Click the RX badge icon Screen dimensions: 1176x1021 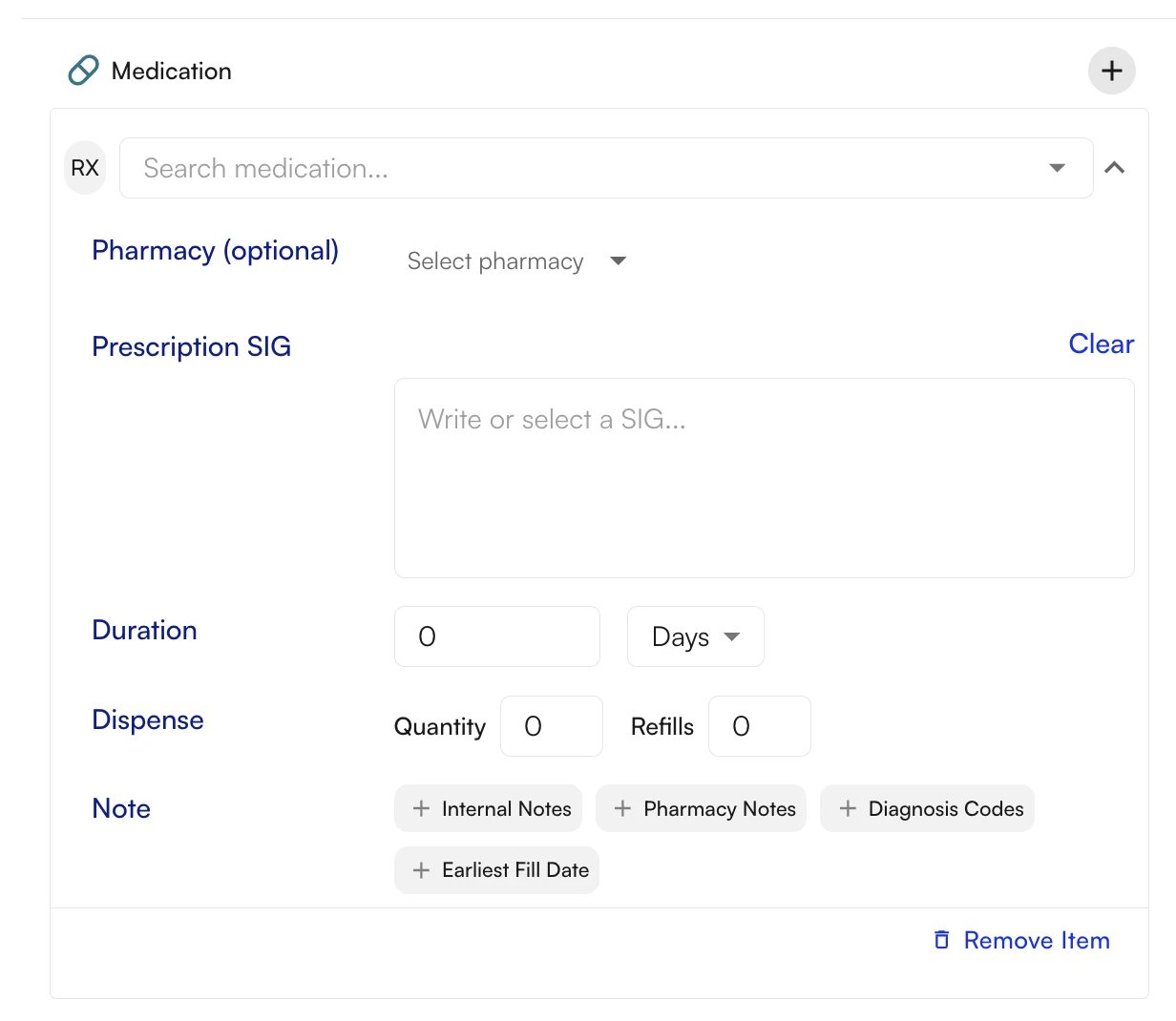coord(85,168)
